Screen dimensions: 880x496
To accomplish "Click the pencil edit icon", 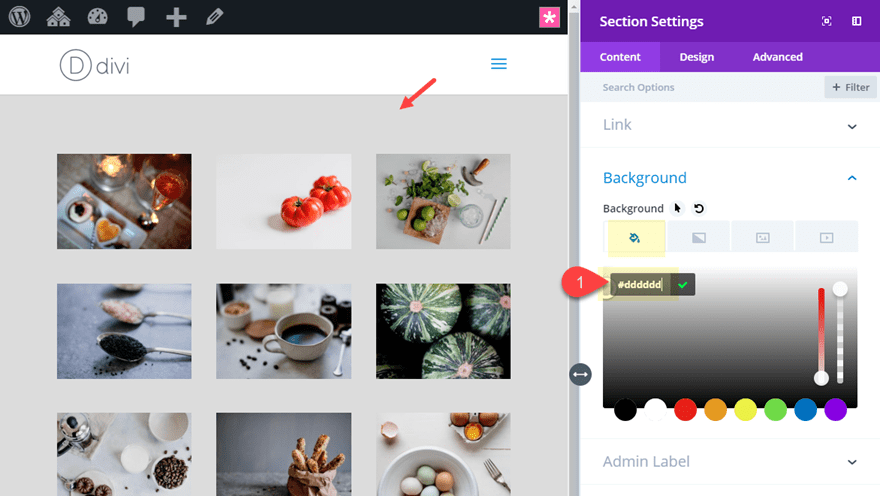I will tap(214, 17).
